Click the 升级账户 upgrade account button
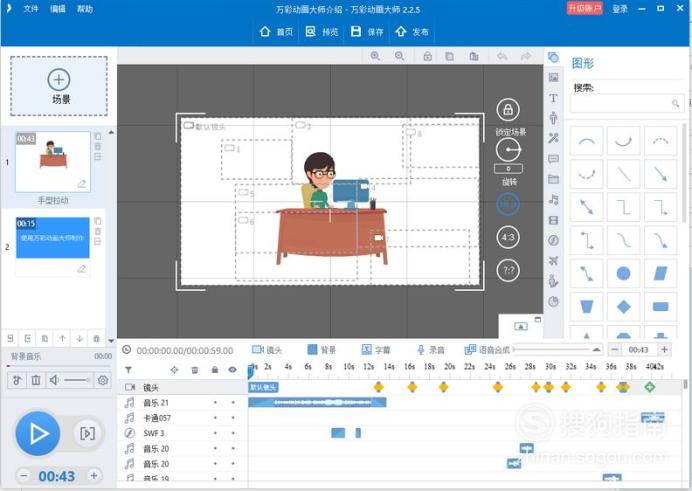This screenshot has height=491, width=692. [585, 8]
